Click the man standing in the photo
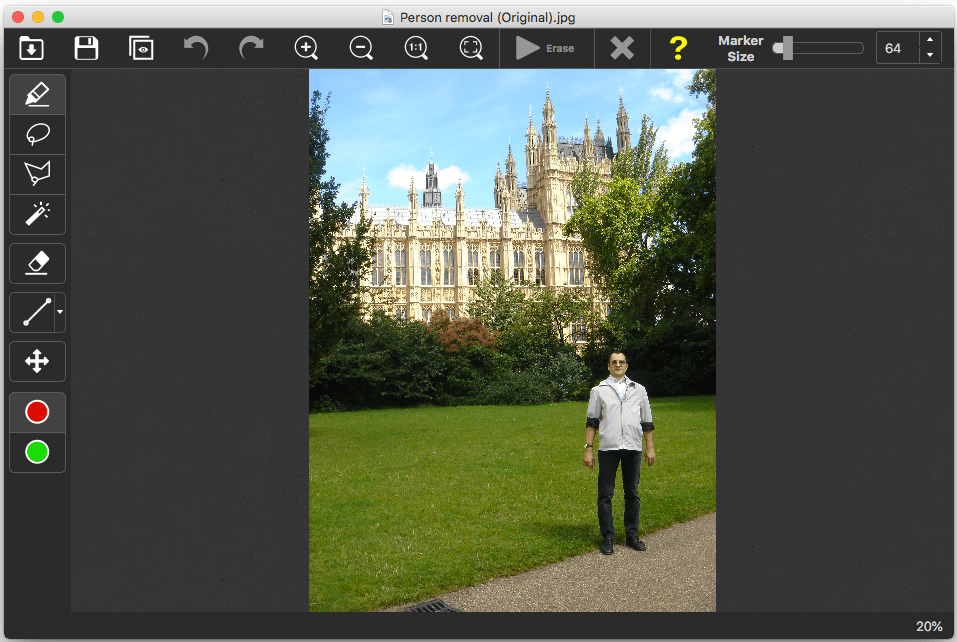The image size is (957, 642). pyautogui.click(x=620, y=452)
